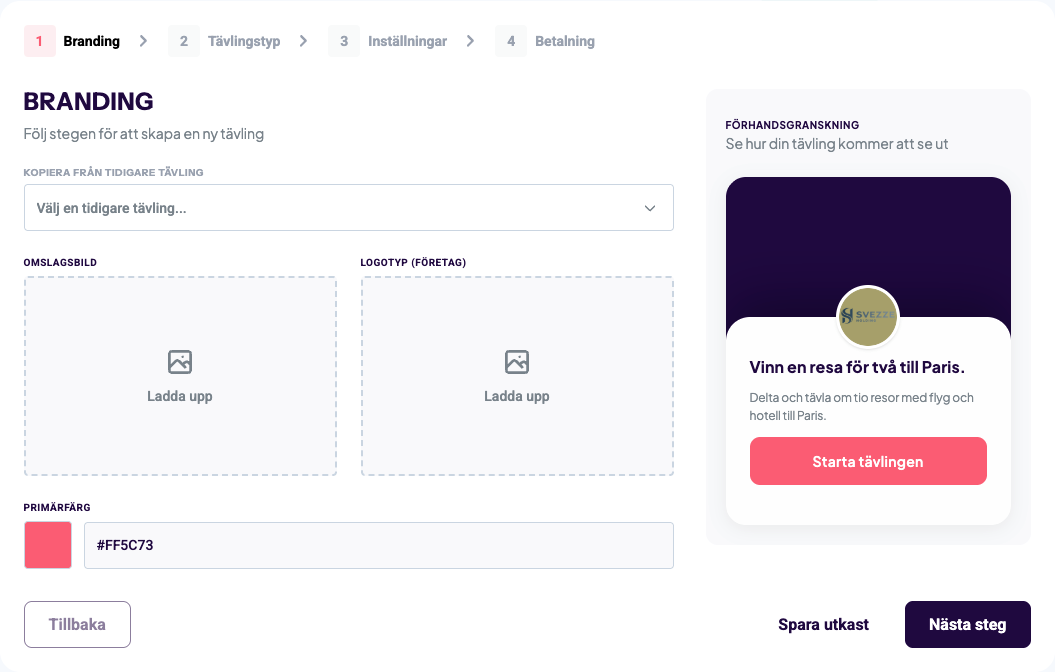1055x672 pixels.
Task: Click the image icon in Logotyp upload area
Action: (x=516, y=362)
